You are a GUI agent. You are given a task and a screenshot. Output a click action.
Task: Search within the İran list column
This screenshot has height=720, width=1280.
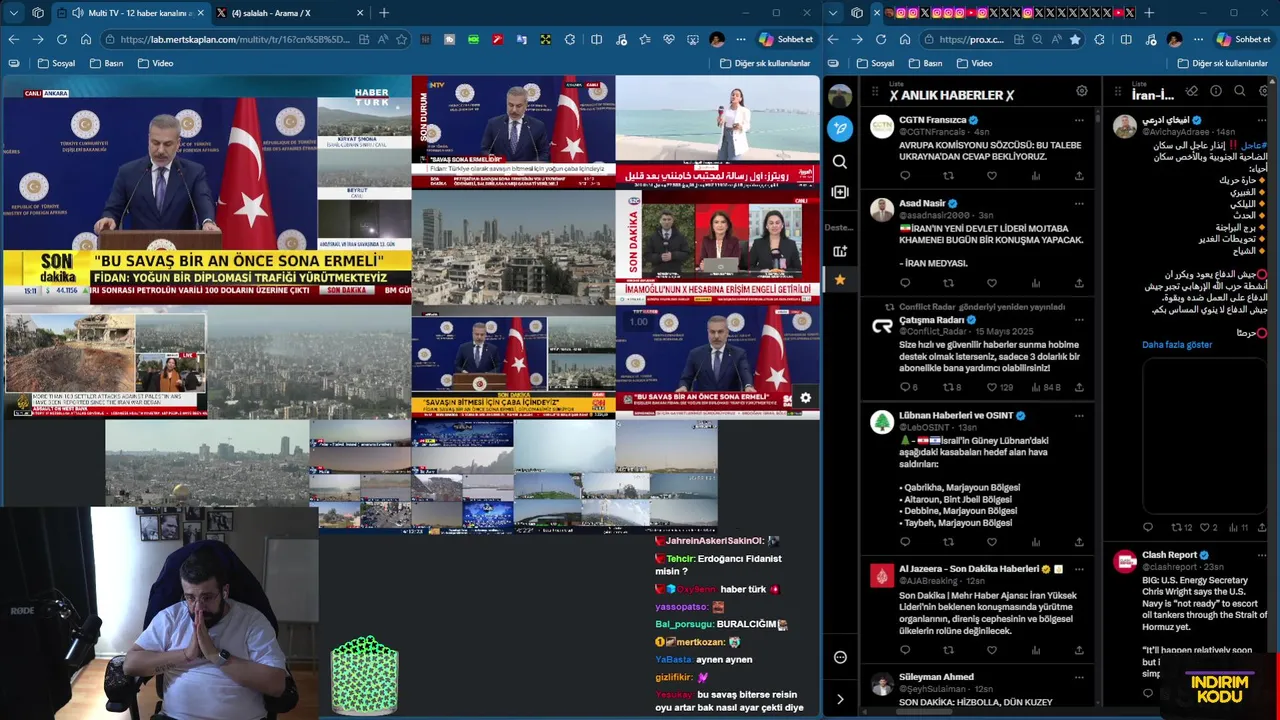pyautogui.click(x=1240, y=91)
